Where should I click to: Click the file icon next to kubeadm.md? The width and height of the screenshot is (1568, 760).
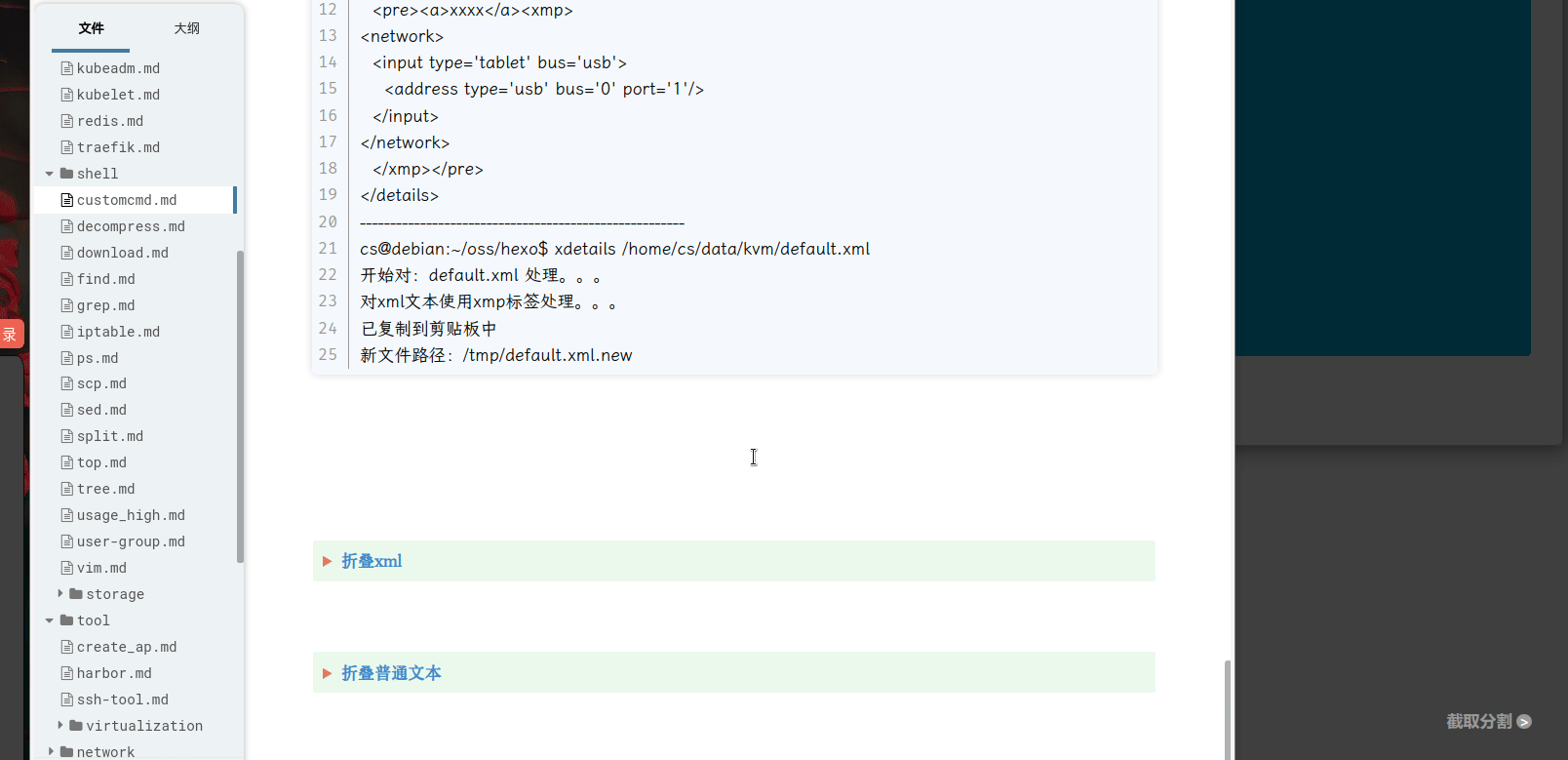67,68
